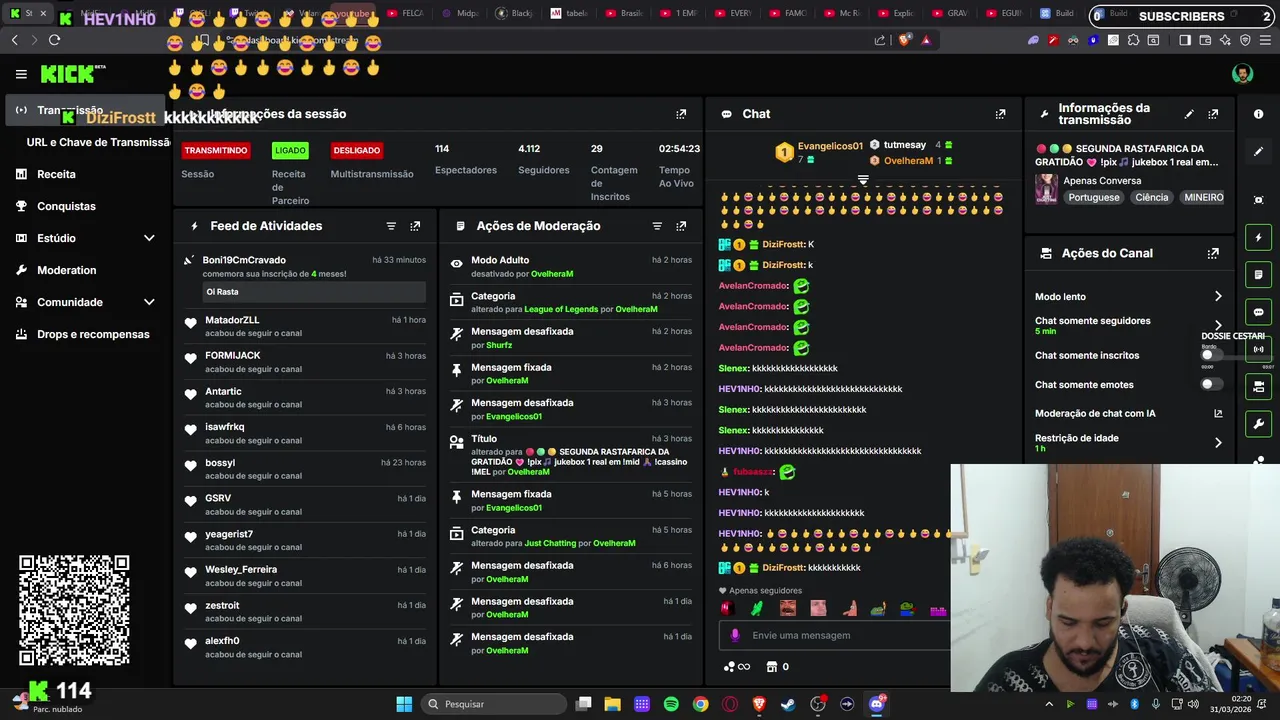Screen dimensions: 1280x720
Task: Click the Windows Start button
Action: point(404,704)
